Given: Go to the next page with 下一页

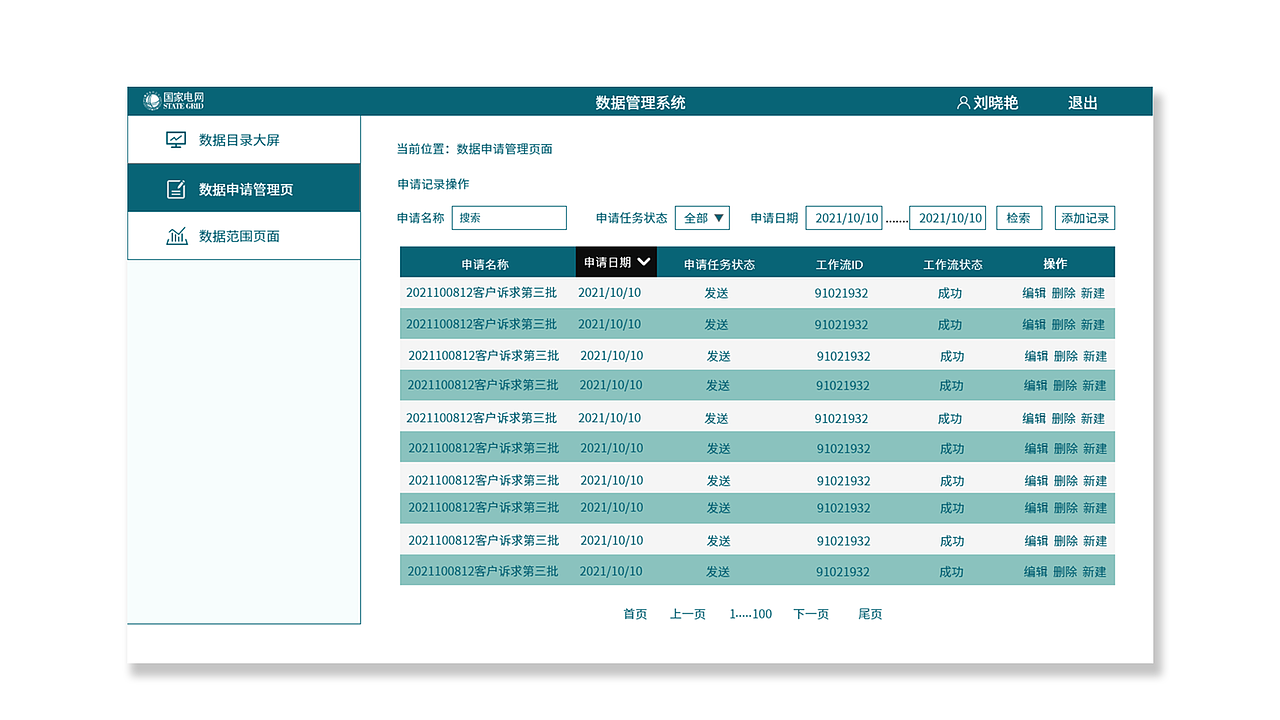Looking at the screenshot, I should [810, 613].
